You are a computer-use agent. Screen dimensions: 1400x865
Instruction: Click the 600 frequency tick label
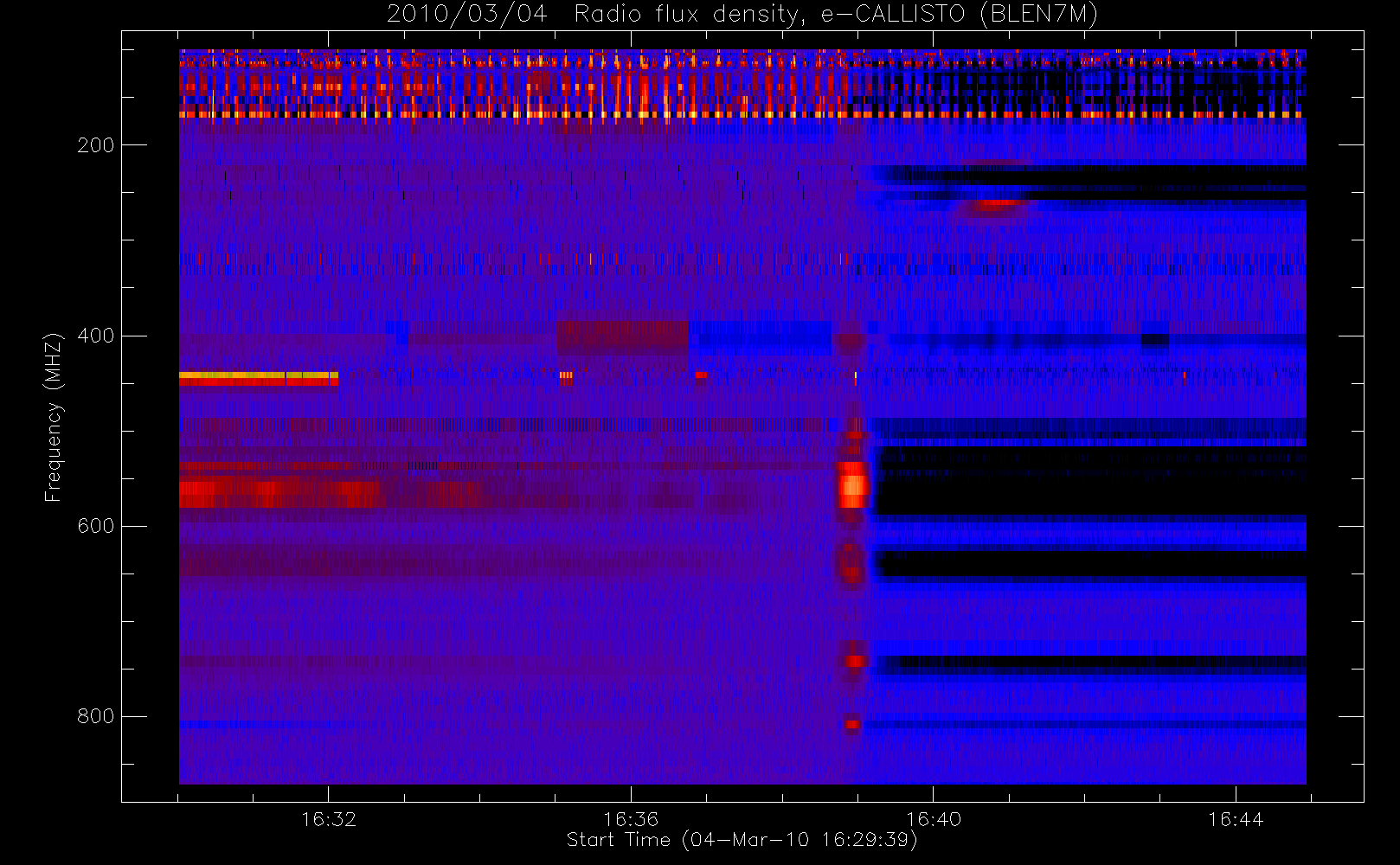[x=96, y=526]
